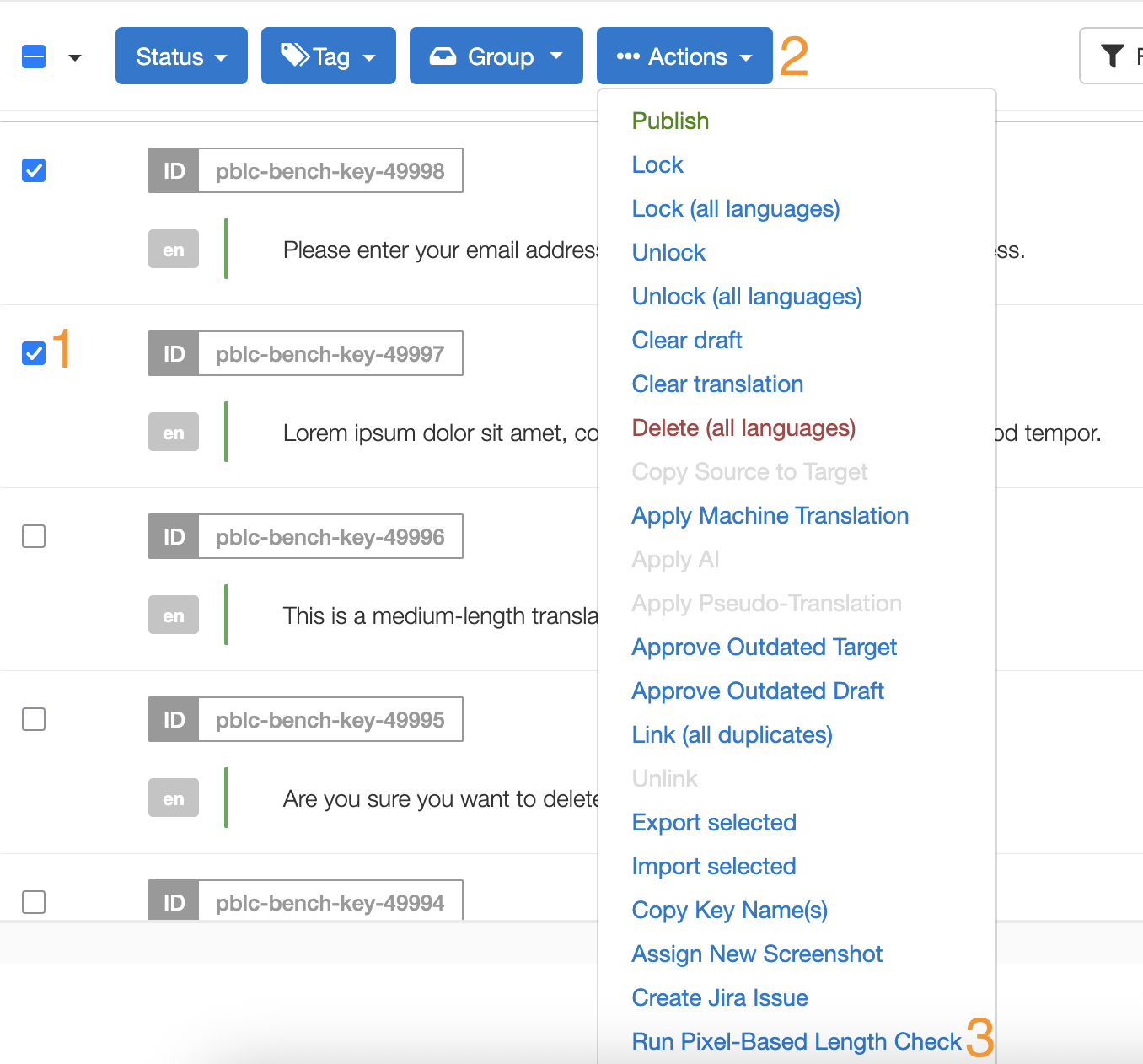Choose Assign New Screenshot
Viewport: 1143px width, 1064px height.
tap(757, 954)
